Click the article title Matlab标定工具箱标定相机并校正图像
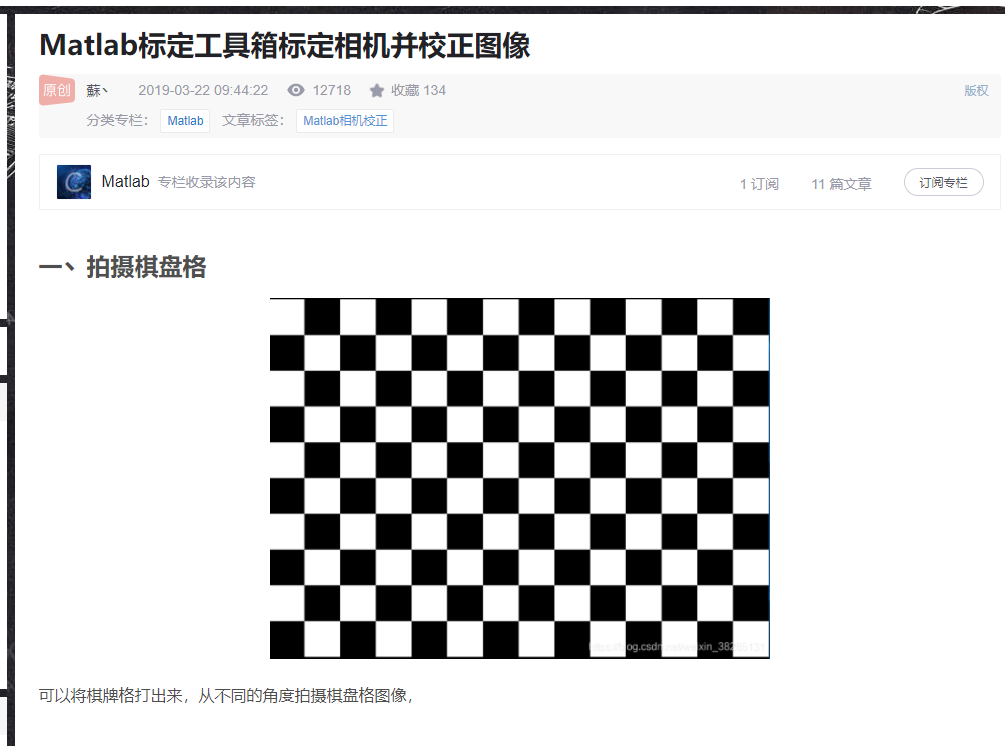Screen dimensions: 1005x746 (285, 45)
